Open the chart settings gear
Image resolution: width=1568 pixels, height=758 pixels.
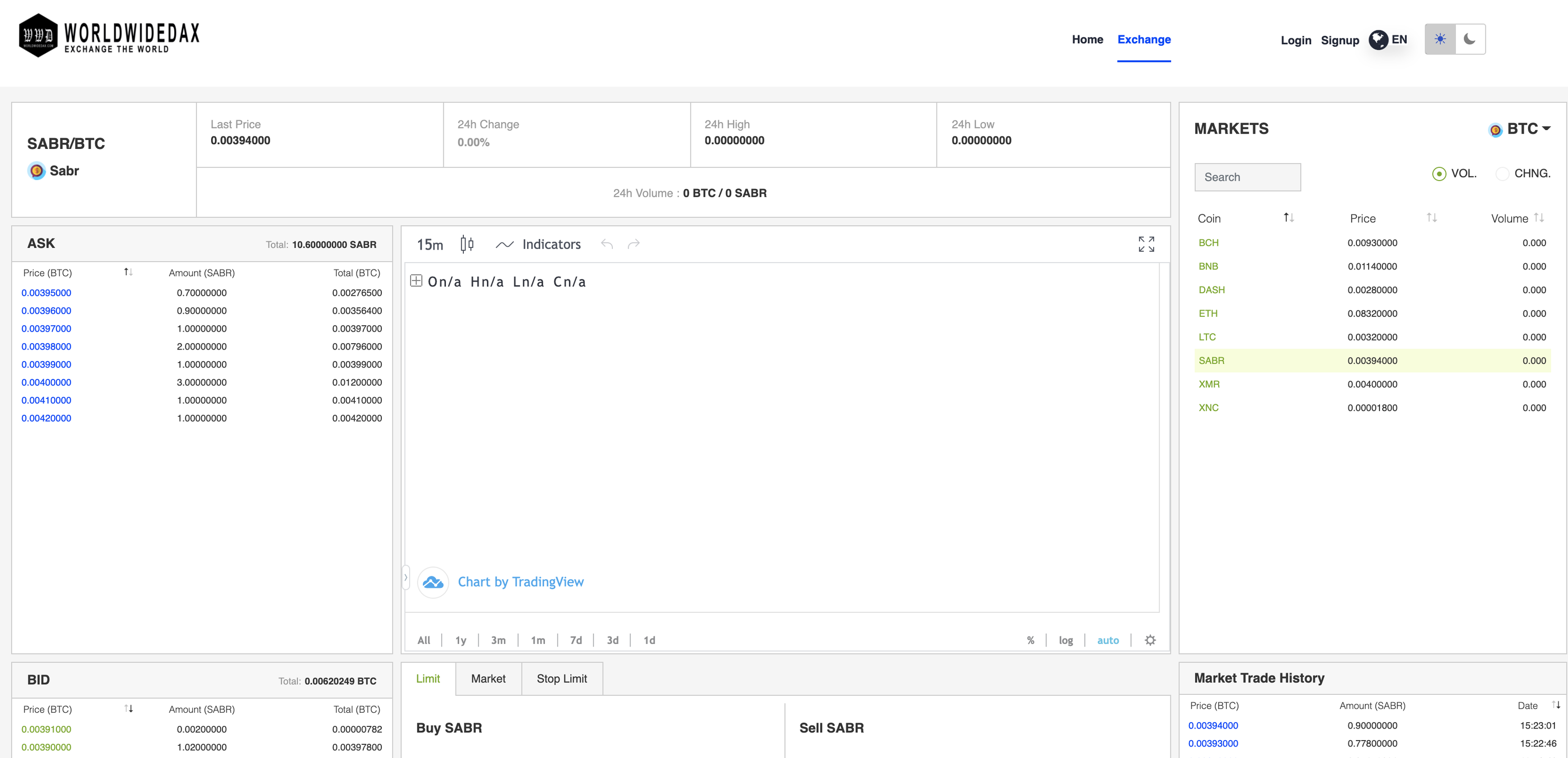[1150, 640]
